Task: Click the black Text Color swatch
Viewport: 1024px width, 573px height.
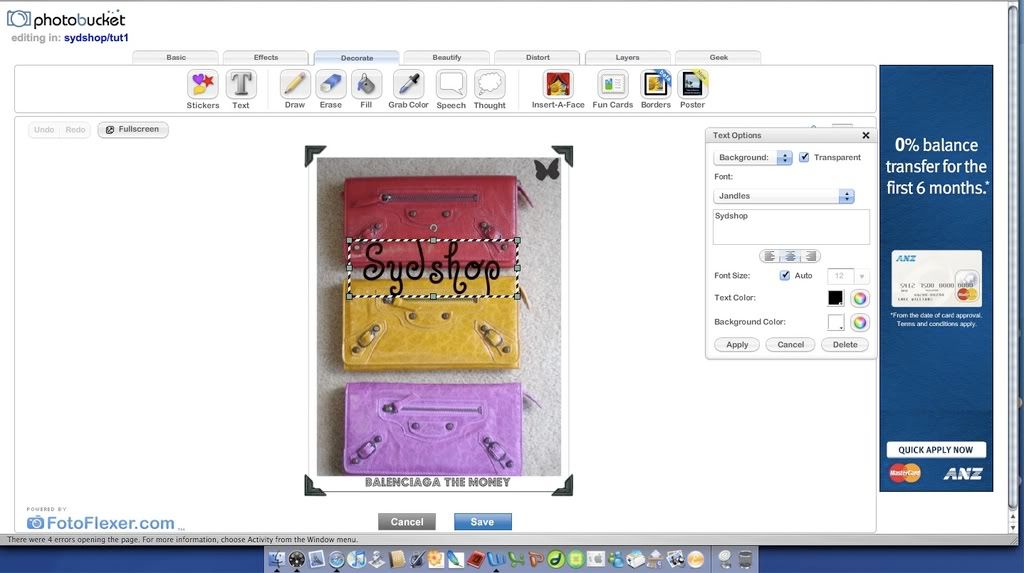Action: 835,298
